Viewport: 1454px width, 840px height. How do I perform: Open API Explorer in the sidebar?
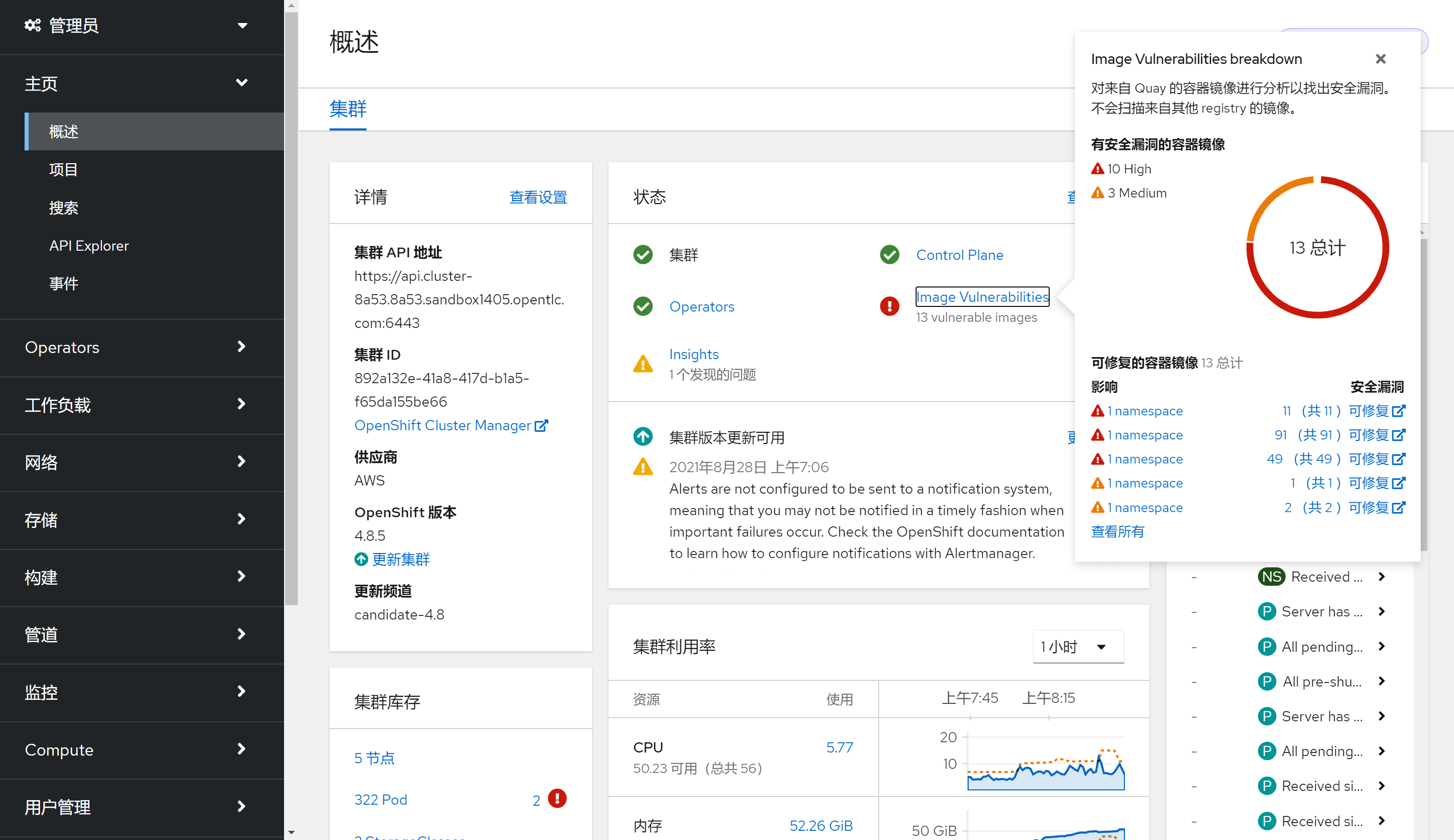pos(89,246)
